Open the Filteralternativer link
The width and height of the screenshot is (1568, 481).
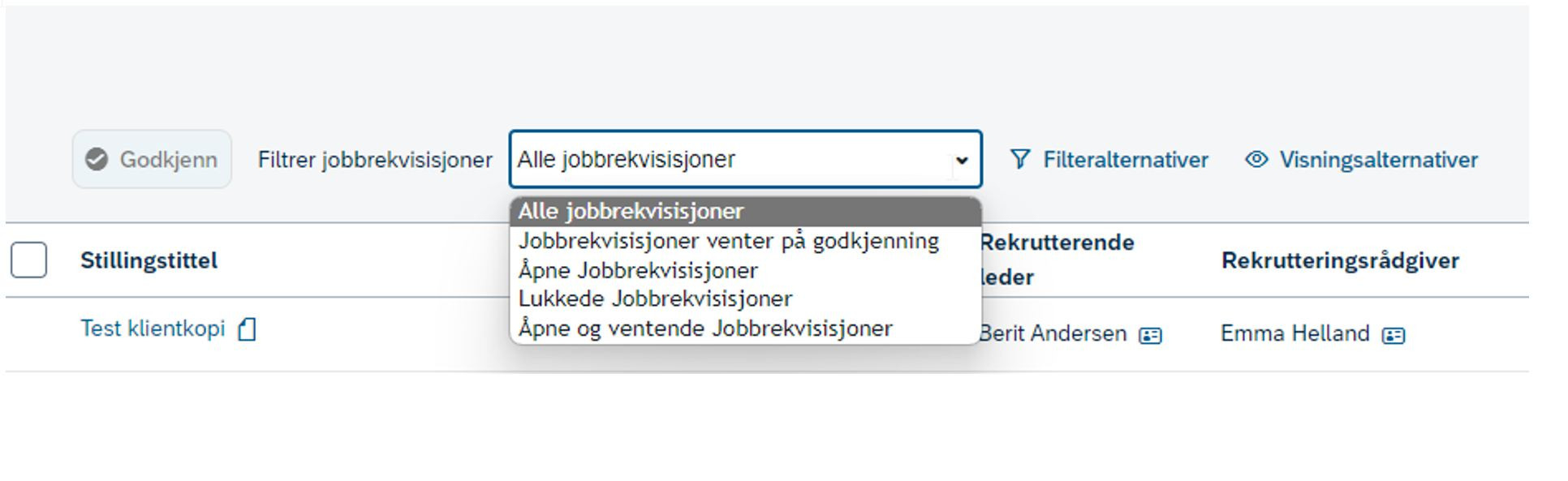click(1125, 160)
